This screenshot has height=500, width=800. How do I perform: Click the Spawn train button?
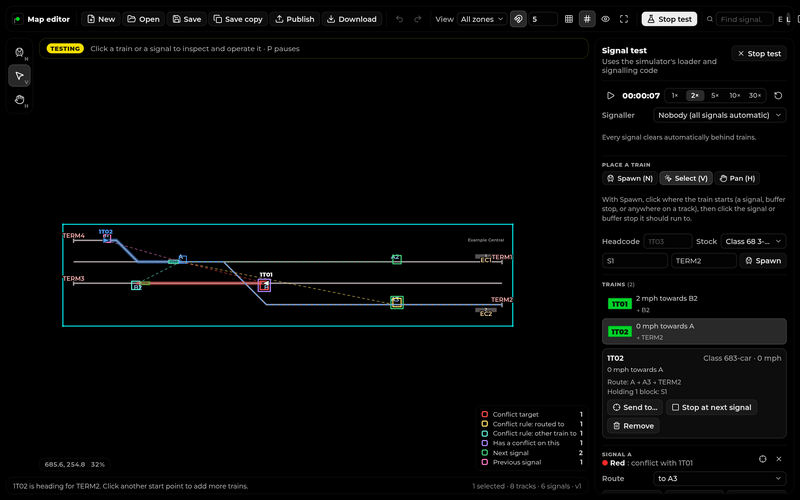pyautogui.click(x=763, y=261)
